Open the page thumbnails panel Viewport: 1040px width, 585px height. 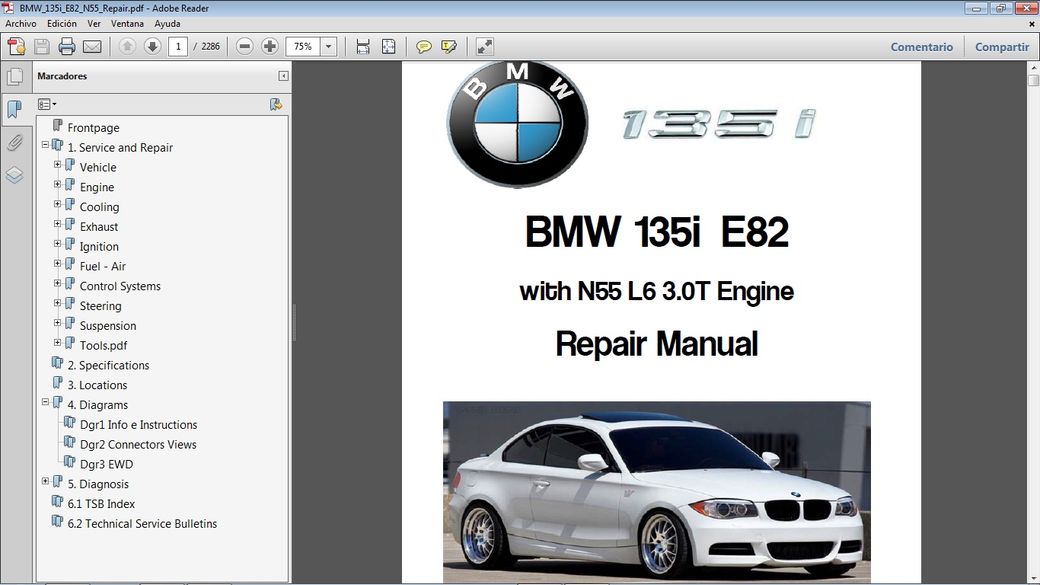[14, 77]
